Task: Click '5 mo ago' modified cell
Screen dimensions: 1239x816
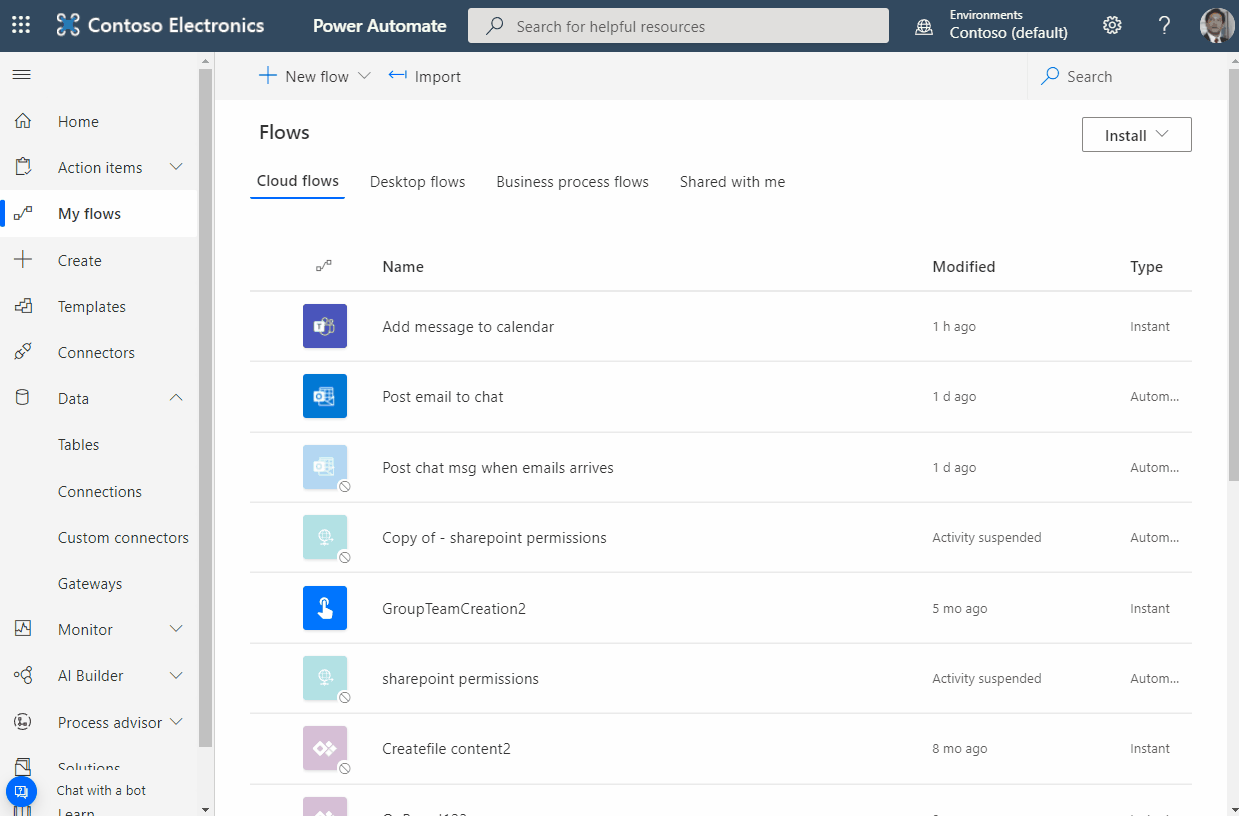Action: pos(960,608)
